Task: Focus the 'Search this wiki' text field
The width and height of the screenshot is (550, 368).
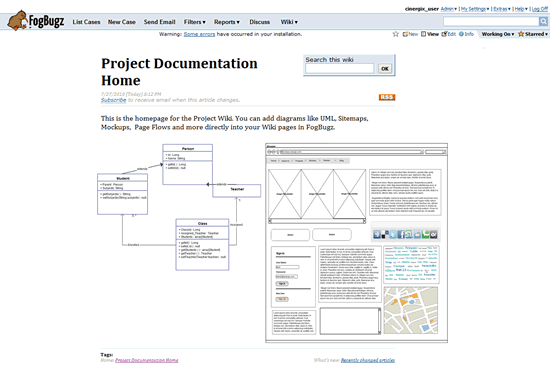Action: tap(340, 68)
